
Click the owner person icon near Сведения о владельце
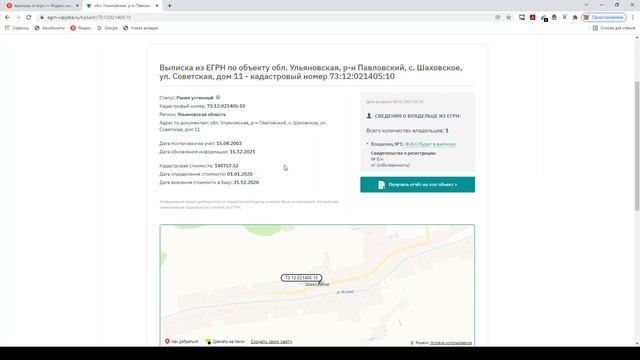click(369, 116)
